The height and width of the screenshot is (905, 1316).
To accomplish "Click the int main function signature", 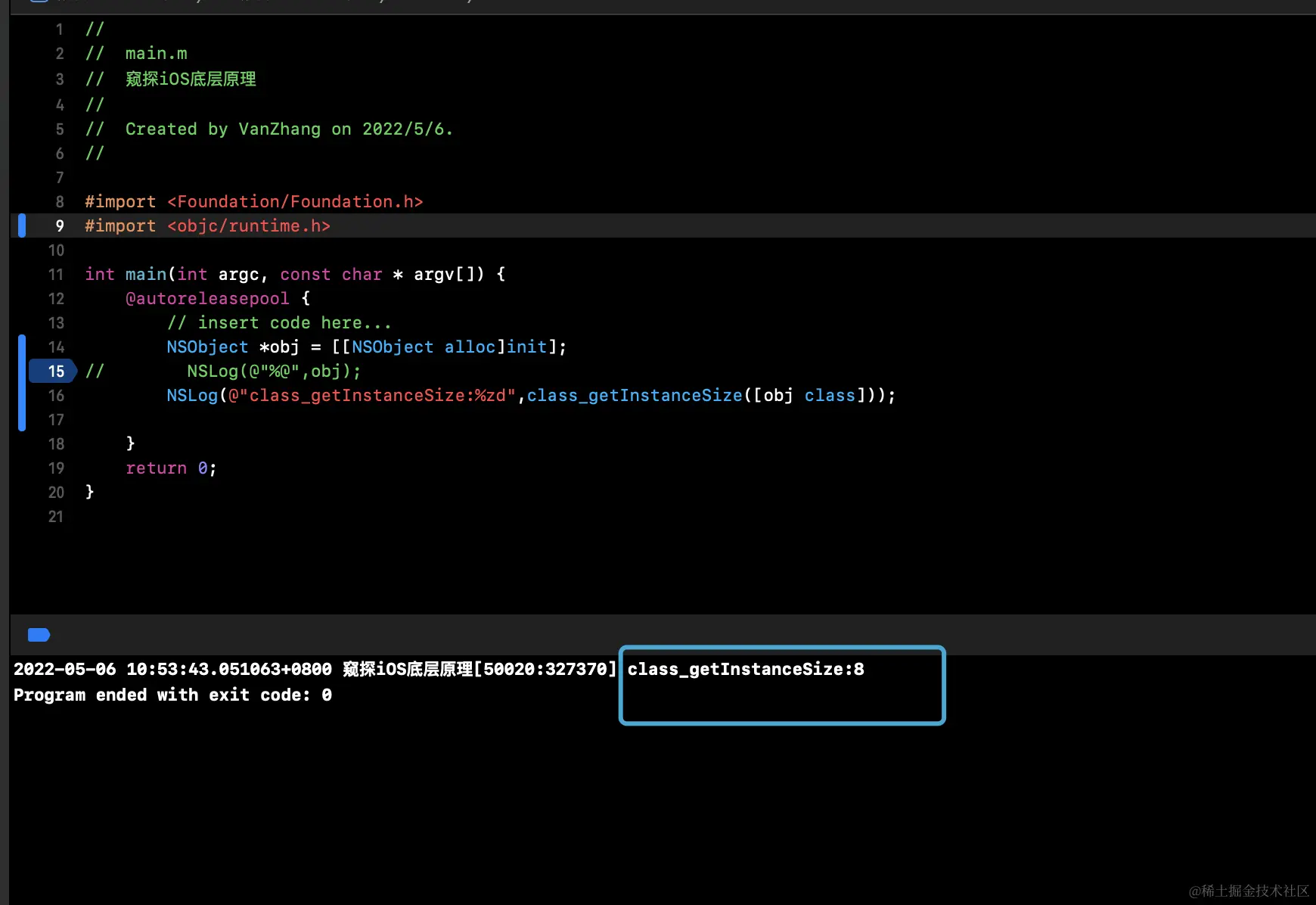I will (295, 274).
